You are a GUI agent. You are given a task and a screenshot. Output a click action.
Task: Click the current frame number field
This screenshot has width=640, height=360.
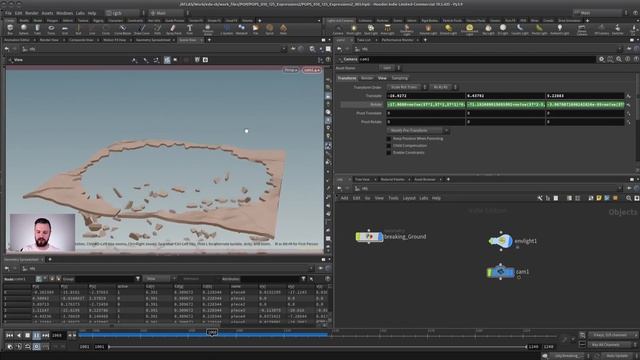point(57,336)
